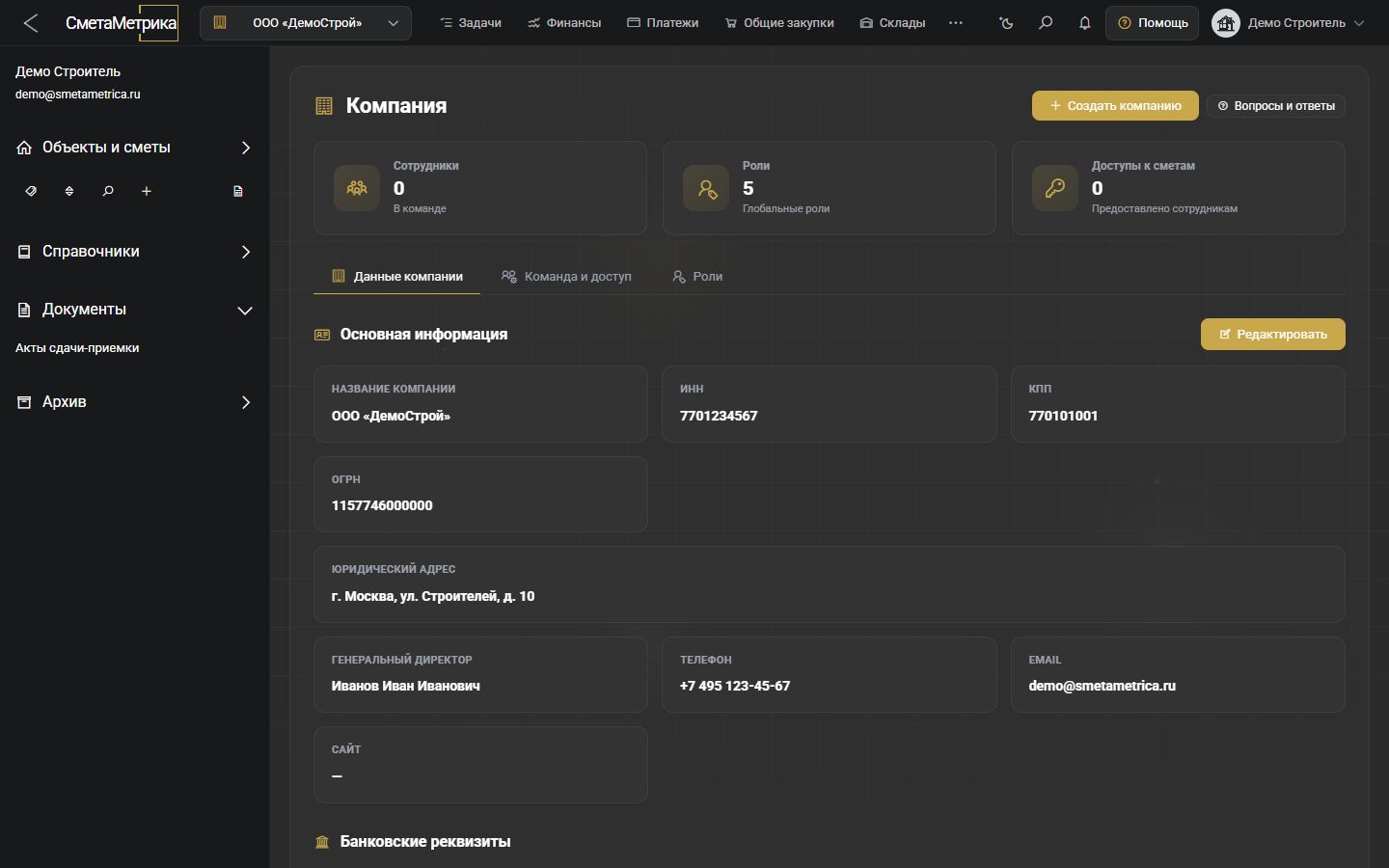
Task: Open the Демо Строитель user menu chevron
Action: (1359, 23)
